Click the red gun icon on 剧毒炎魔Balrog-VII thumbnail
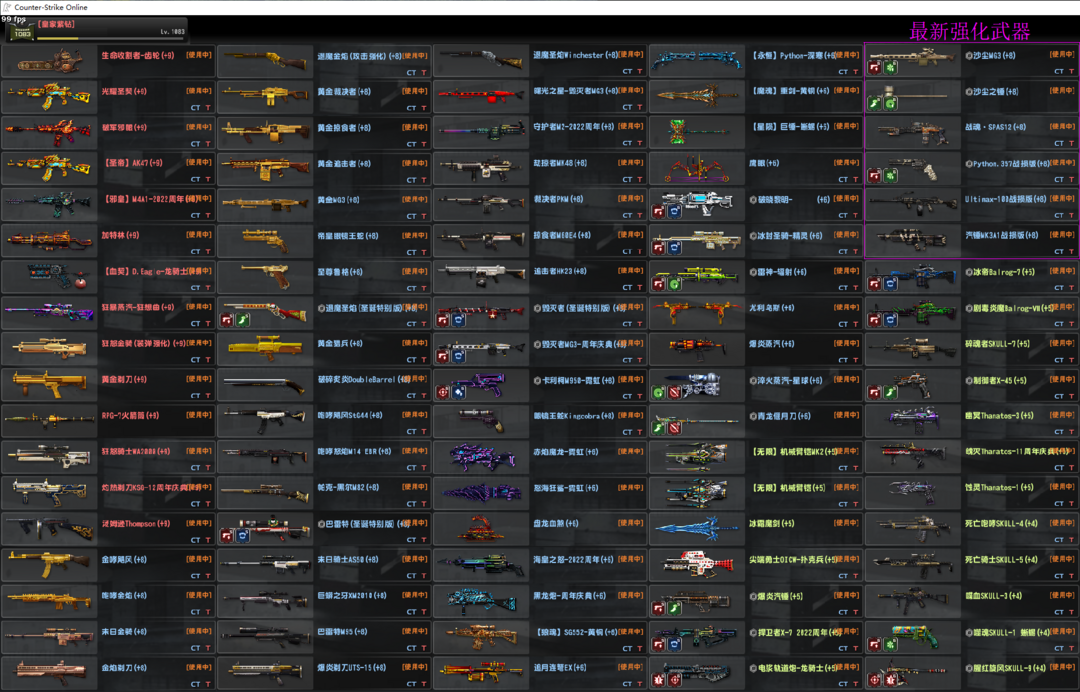The image size is (1080, 692). tap(874, 320)
